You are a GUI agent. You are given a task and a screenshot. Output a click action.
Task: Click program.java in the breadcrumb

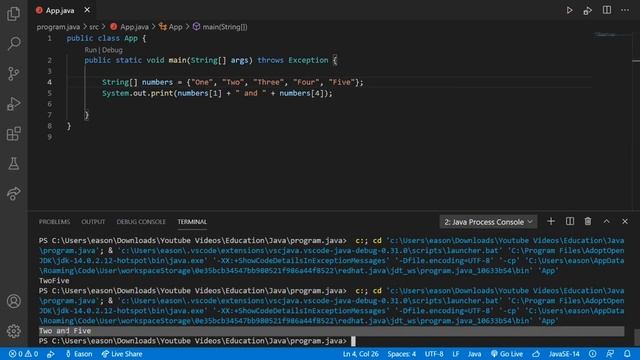58,27
